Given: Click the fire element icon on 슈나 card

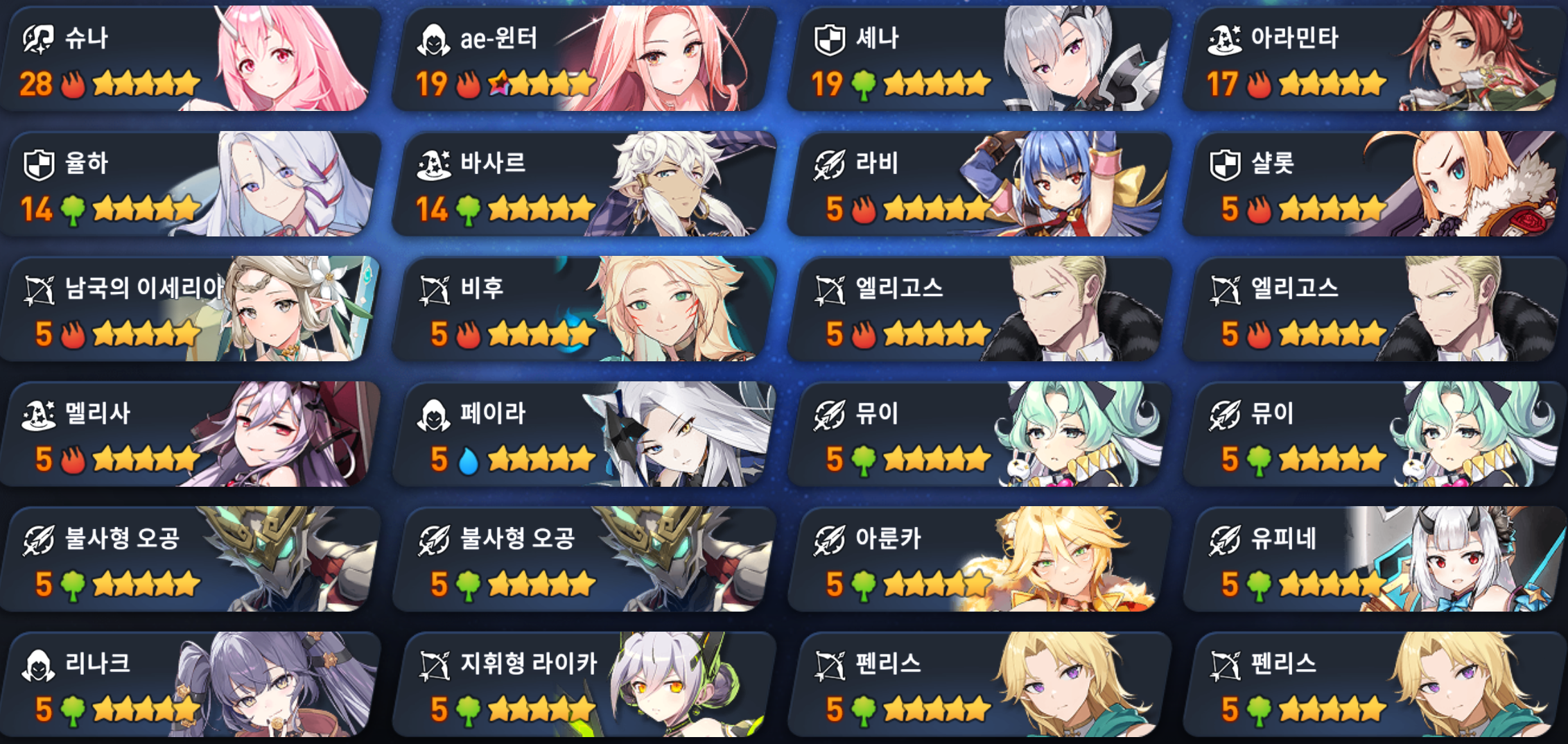Looking at the screenshot, I should coord(73,85).
